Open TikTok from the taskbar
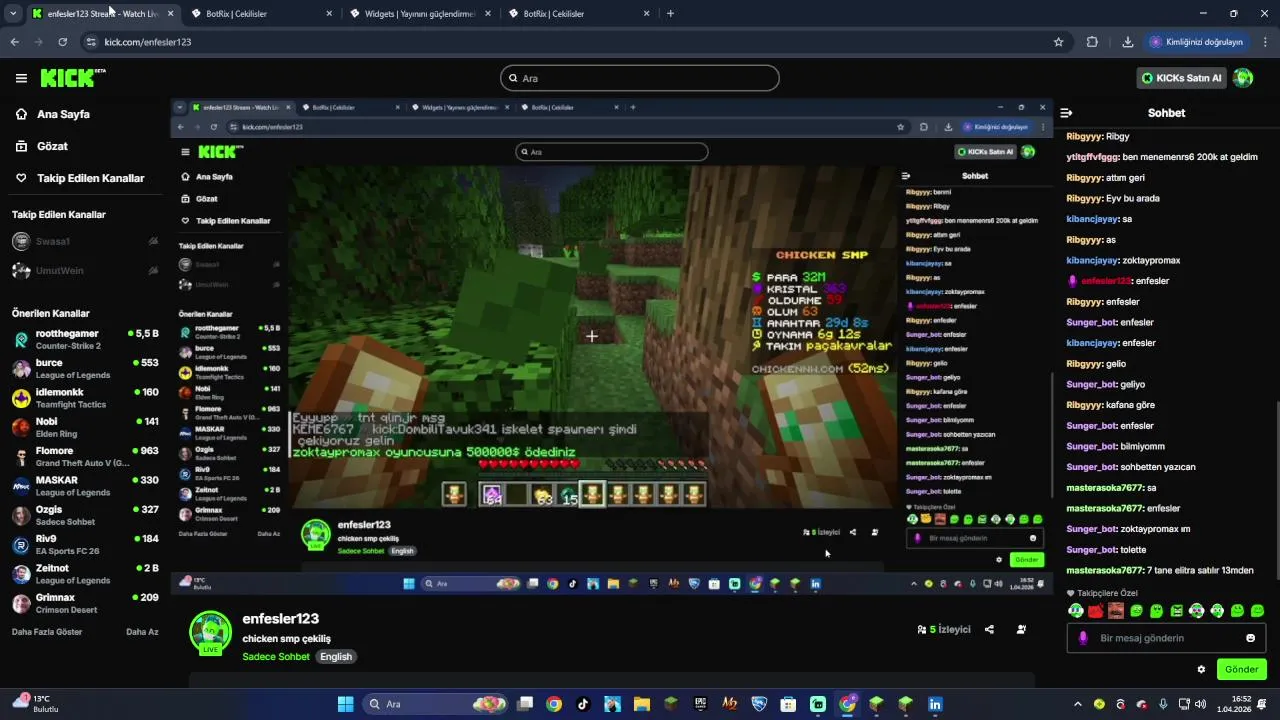The image size is (1280, 720). coord(583,704)
